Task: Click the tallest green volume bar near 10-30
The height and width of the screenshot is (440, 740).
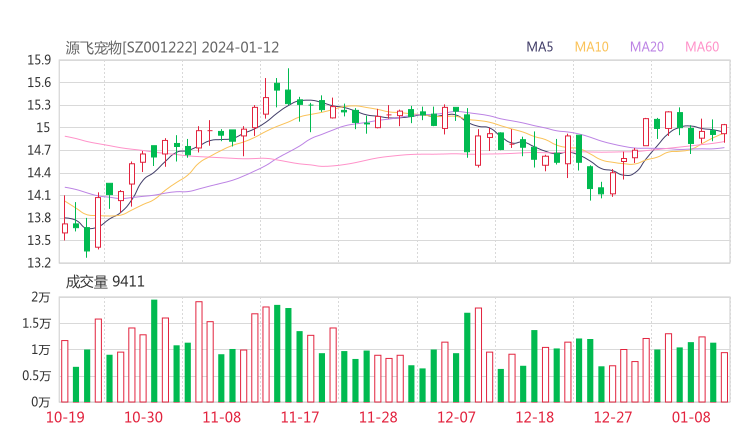Action: tap(154, 351)
